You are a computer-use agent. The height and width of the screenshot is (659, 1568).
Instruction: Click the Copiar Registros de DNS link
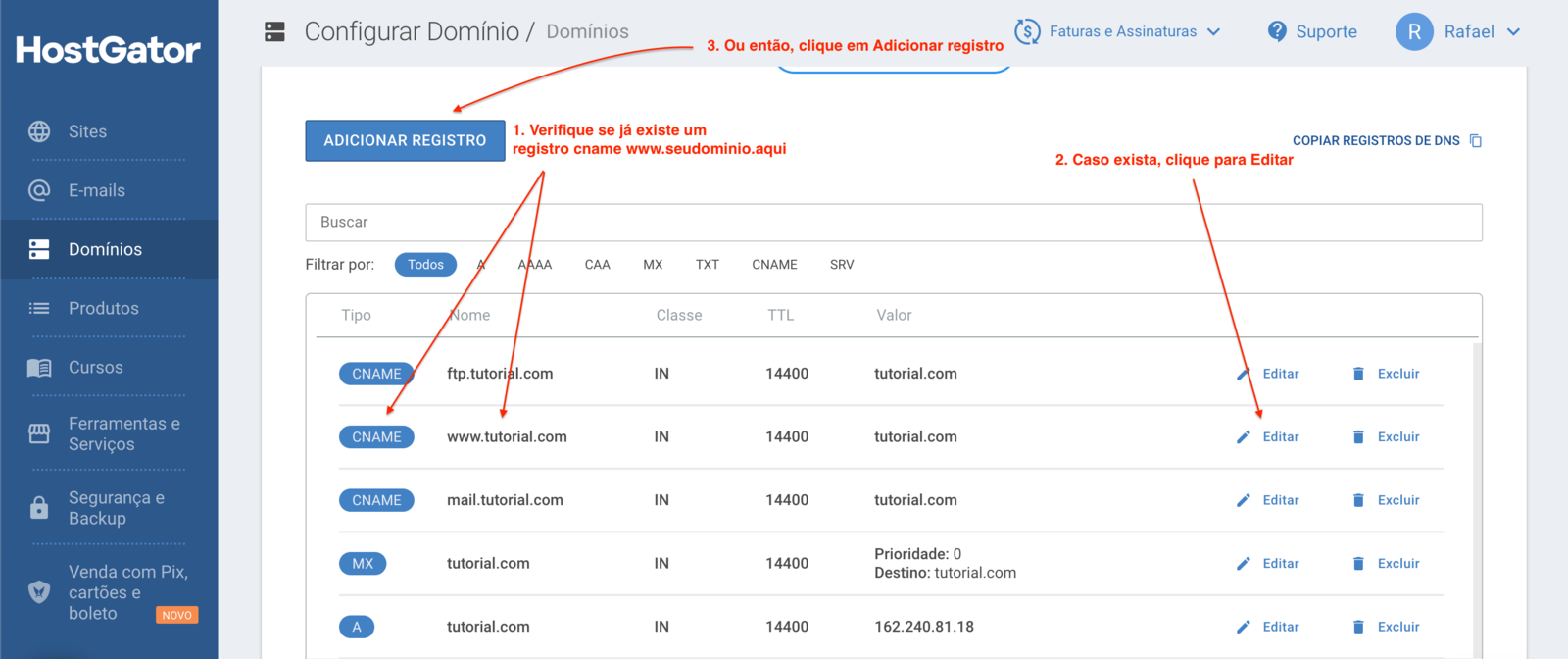point(1376,141)
